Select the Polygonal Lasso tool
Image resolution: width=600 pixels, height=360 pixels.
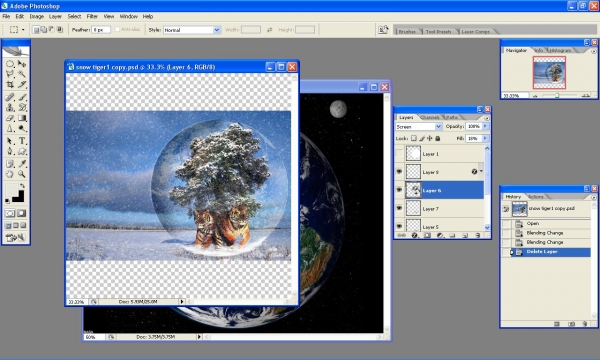pyautogui.click(x=10, y=74)
